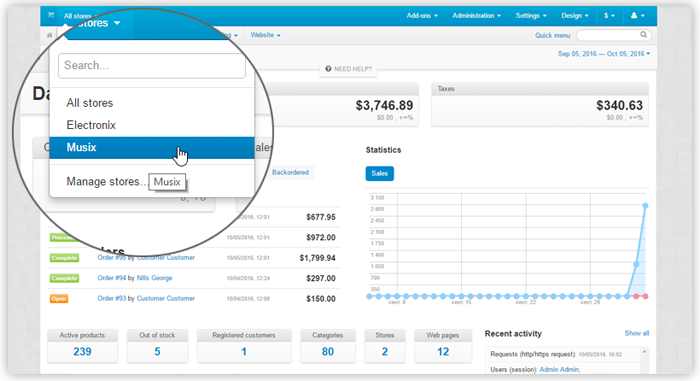Open the Administration menu

[x=476, y=16]
